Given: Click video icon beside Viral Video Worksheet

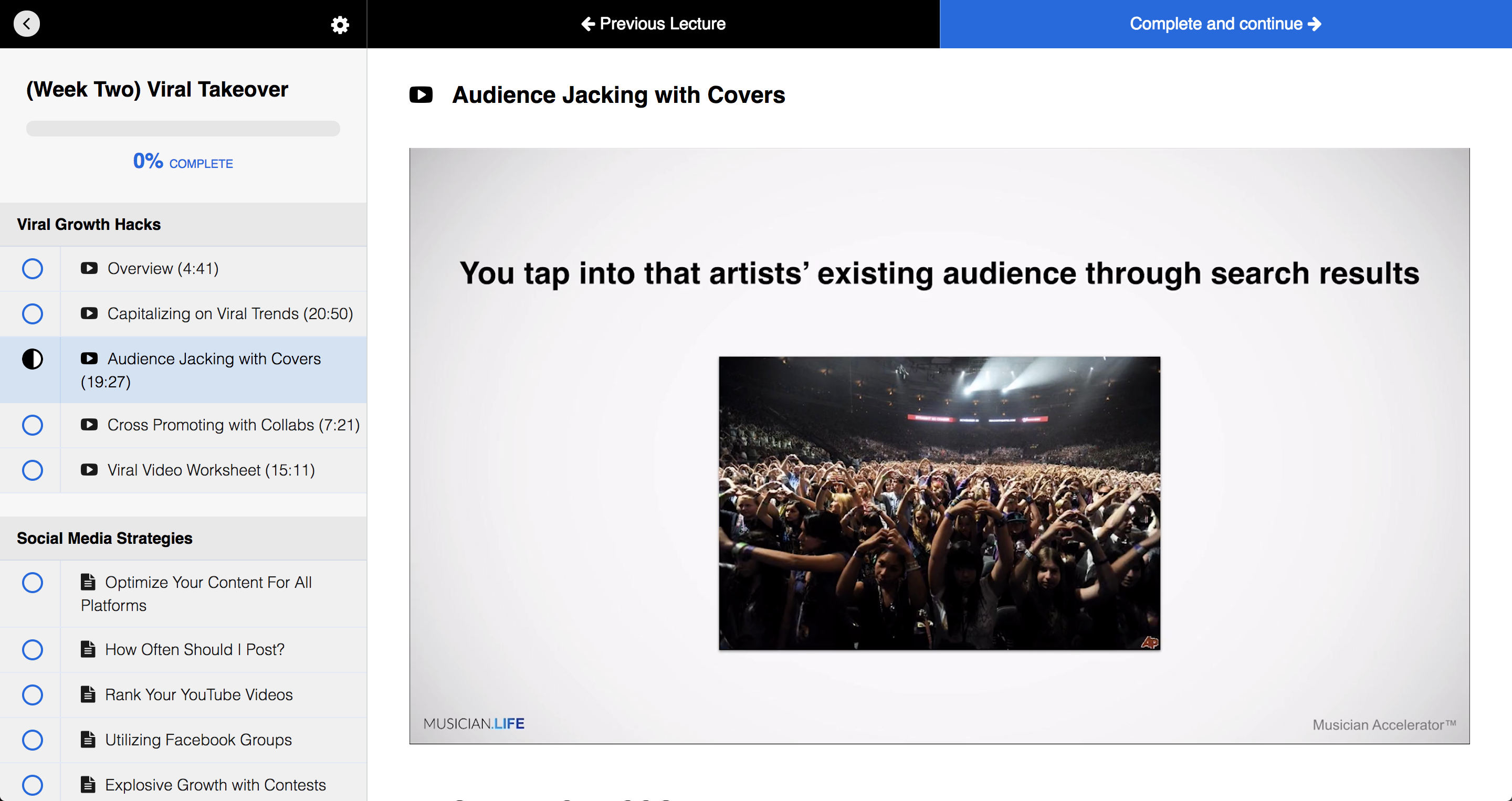Looking at the screenshot, I should tap(89, 469).
